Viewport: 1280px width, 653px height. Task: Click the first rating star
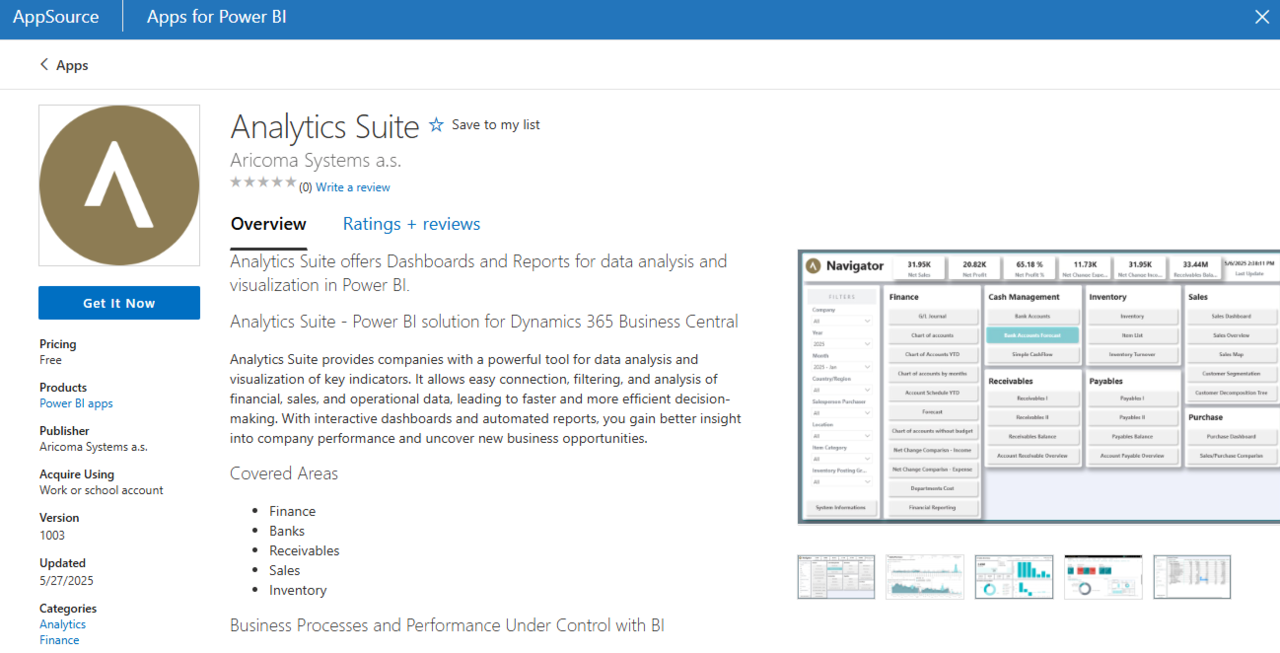click(x=236, y=182)
